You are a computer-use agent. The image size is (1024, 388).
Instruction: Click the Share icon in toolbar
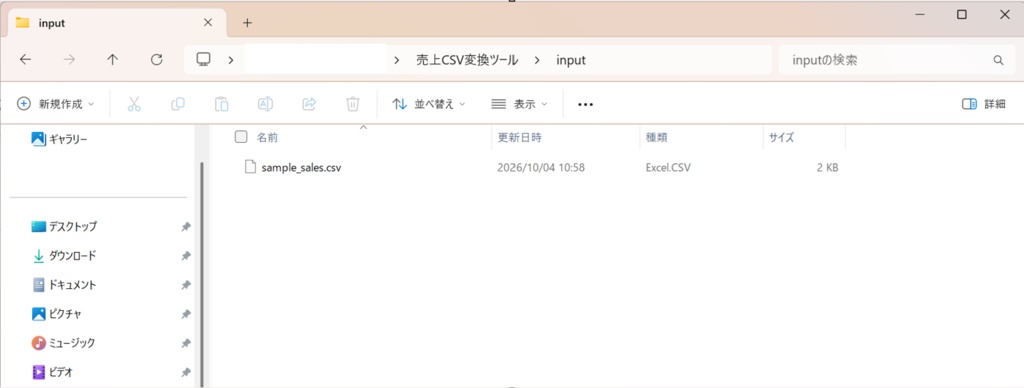[309, 104]
